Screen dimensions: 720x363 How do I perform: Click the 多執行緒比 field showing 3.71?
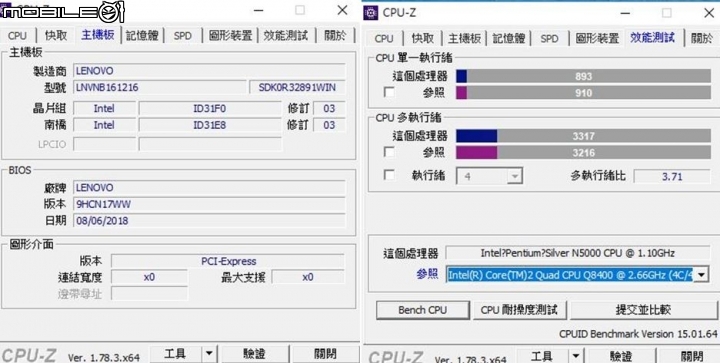(672, 176)
